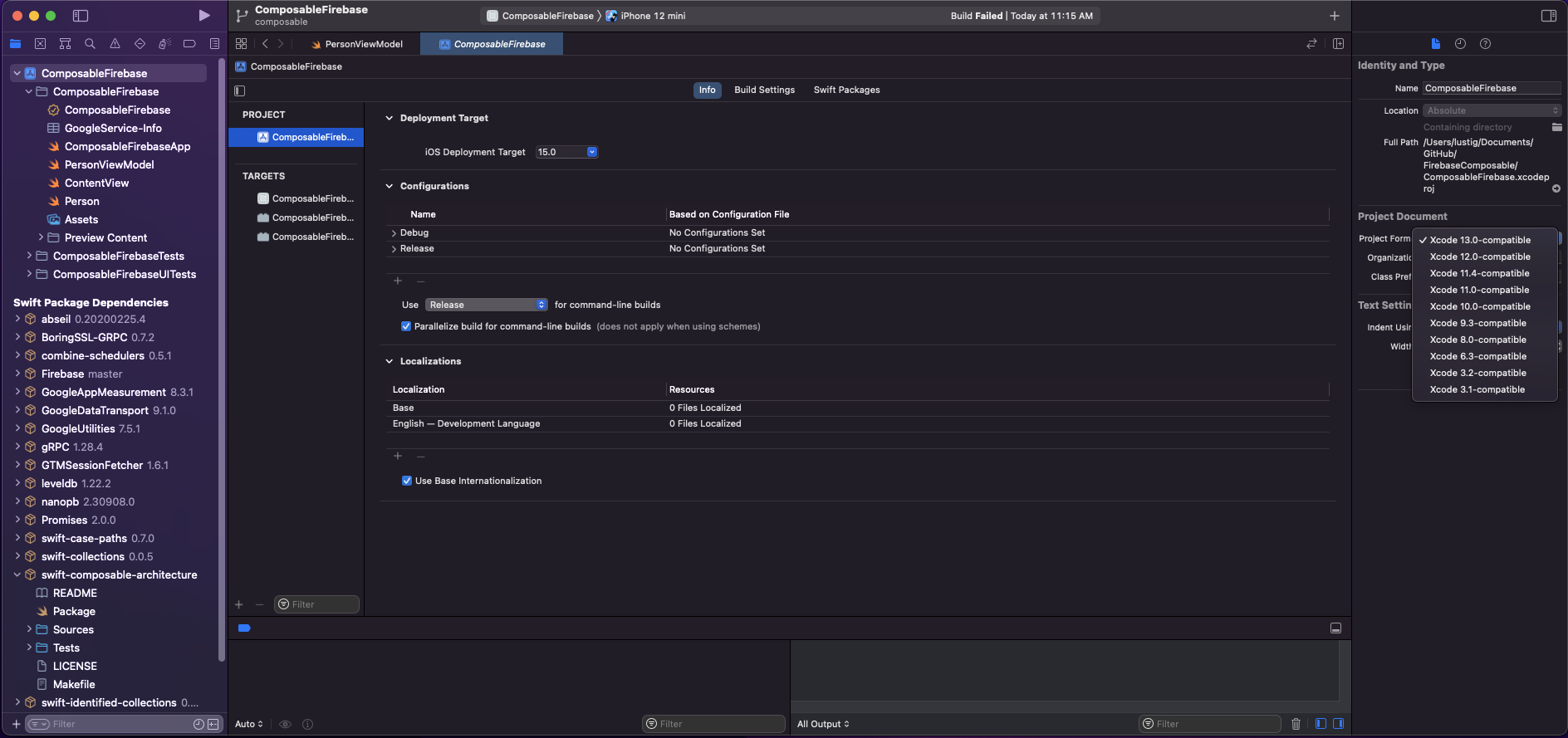Expand the Release configuration row
Screen dimensions: 1568x738
[394, 249]
